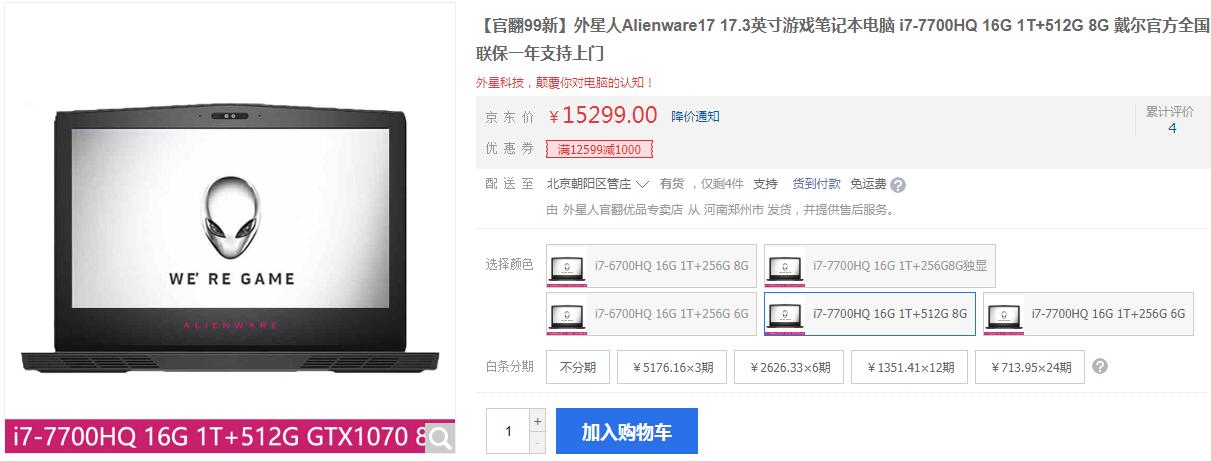The image size is (1211, 461).
Task: Click the help icon after installment options
Action: coord(1100,367)
